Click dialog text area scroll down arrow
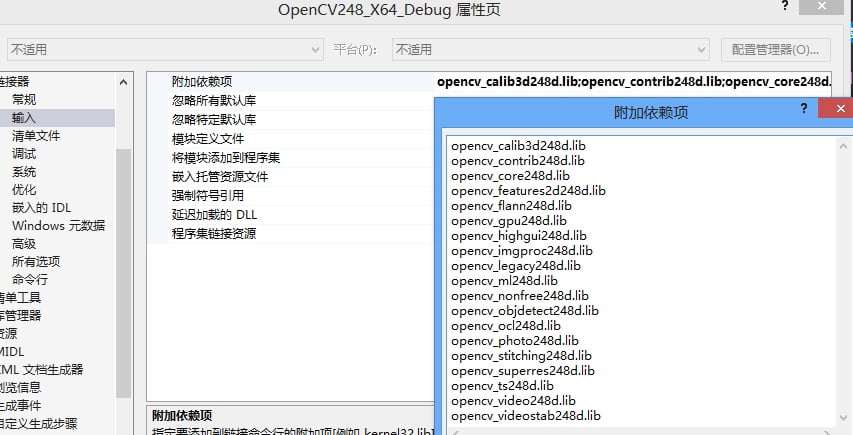 click(x=843, y=418)
